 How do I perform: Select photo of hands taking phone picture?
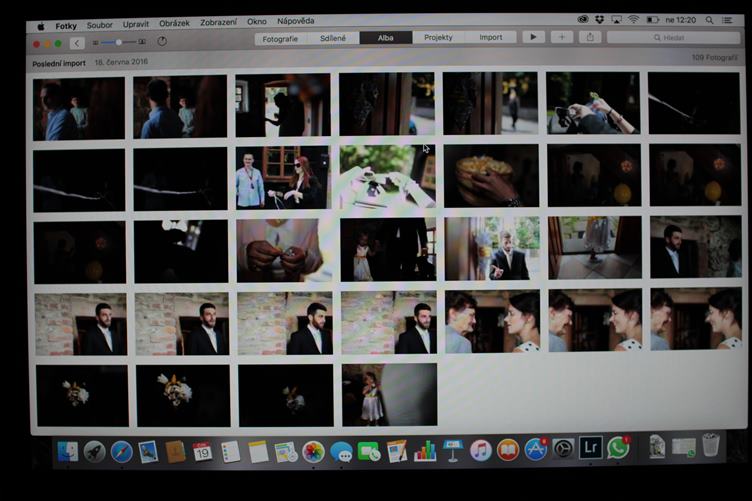593,103
